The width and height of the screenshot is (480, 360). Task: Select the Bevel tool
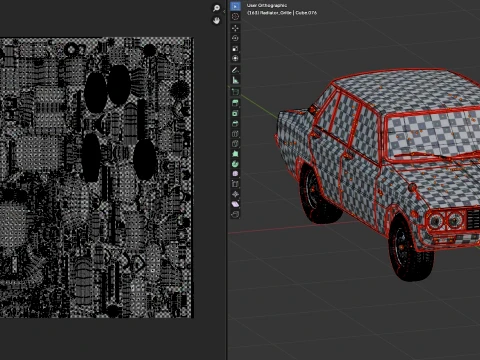[x=235, y=123]
